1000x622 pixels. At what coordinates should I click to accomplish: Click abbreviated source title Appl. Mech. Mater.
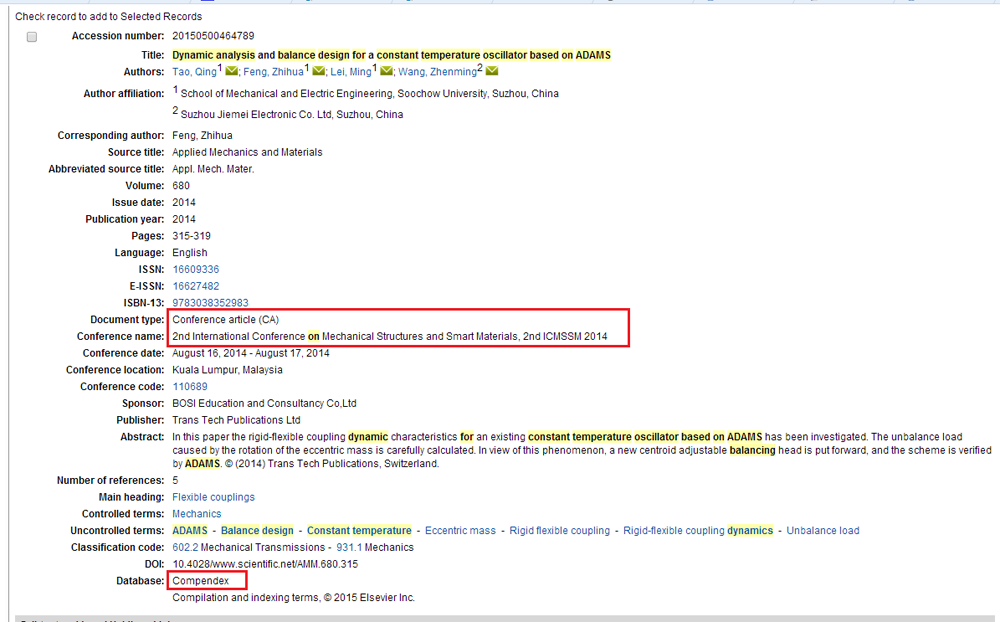coord(213,169)
